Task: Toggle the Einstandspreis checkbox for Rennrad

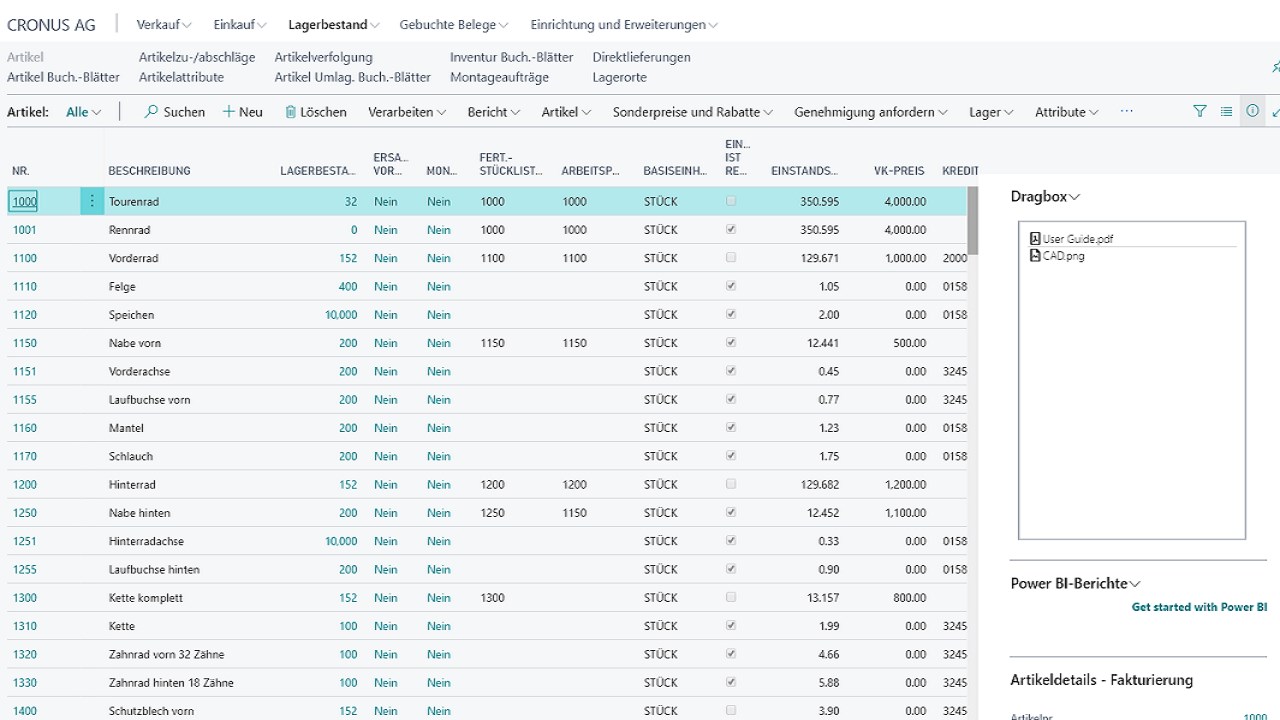Action: point(731,229)
